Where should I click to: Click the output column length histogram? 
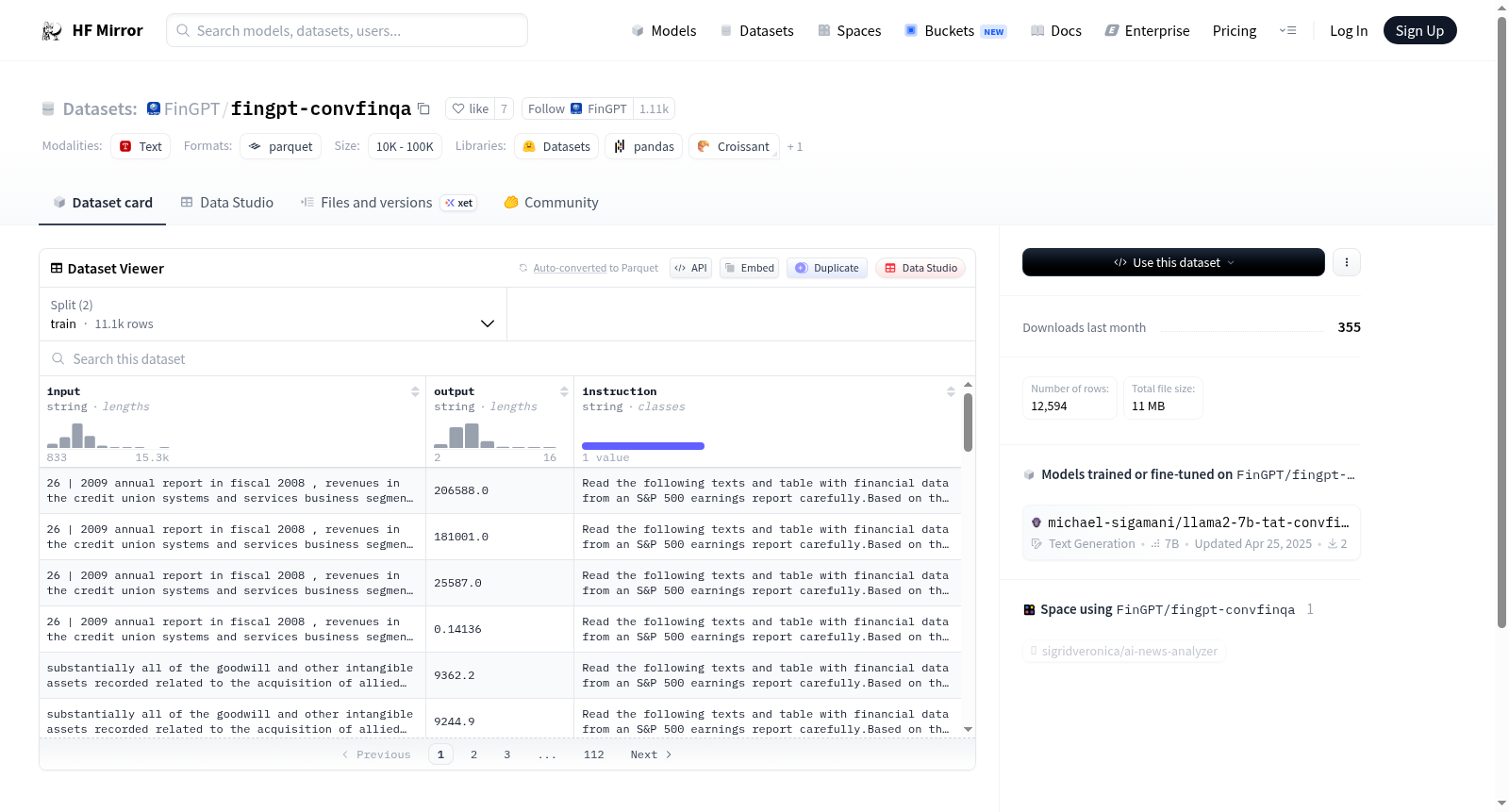[495, 436]
